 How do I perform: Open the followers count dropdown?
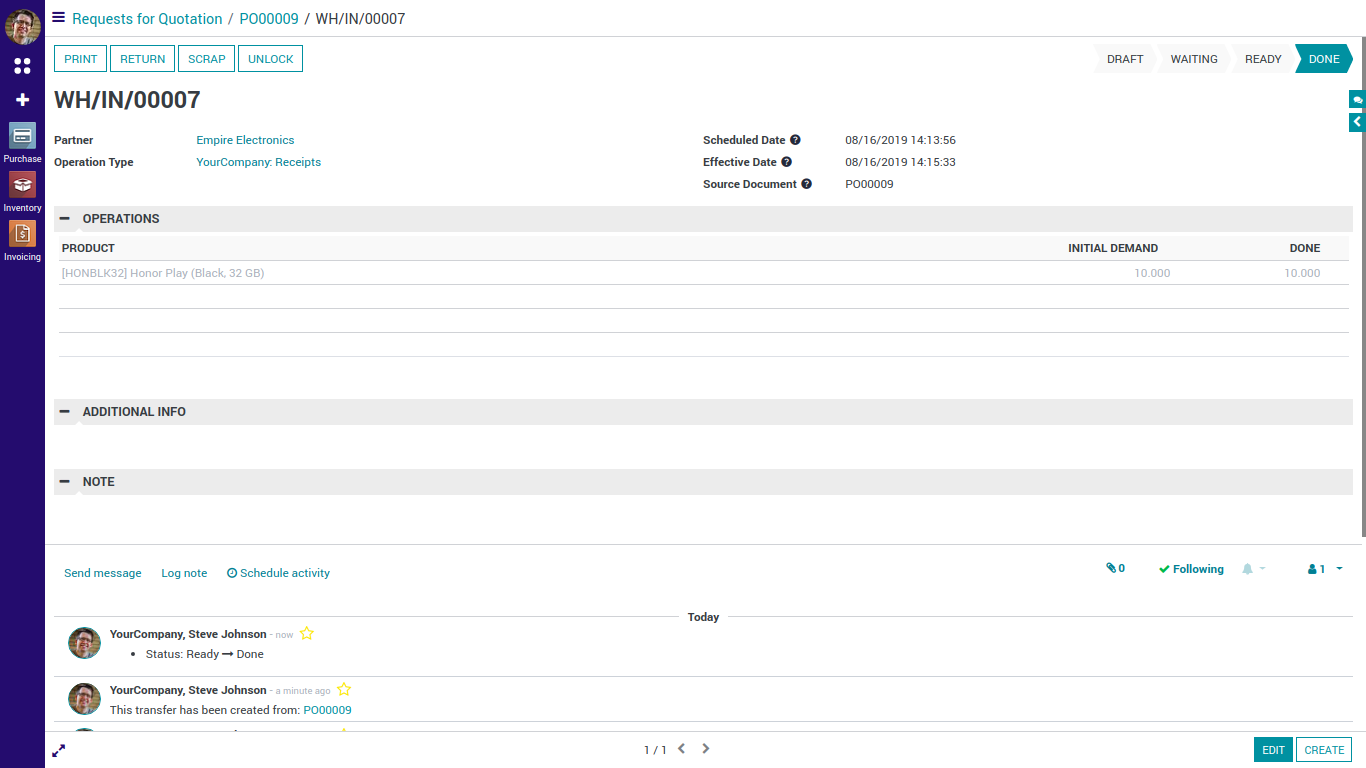click(1325, 569)
